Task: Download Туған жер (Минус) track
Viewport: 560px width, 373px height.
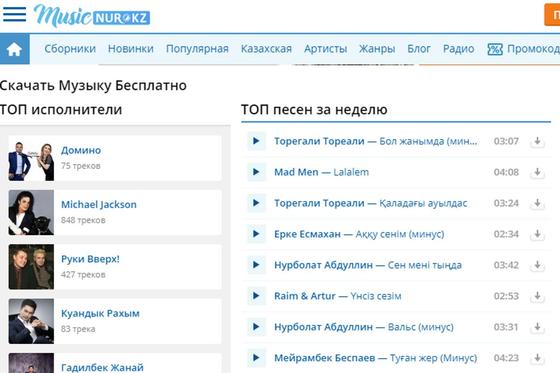Action: [537, 358]
